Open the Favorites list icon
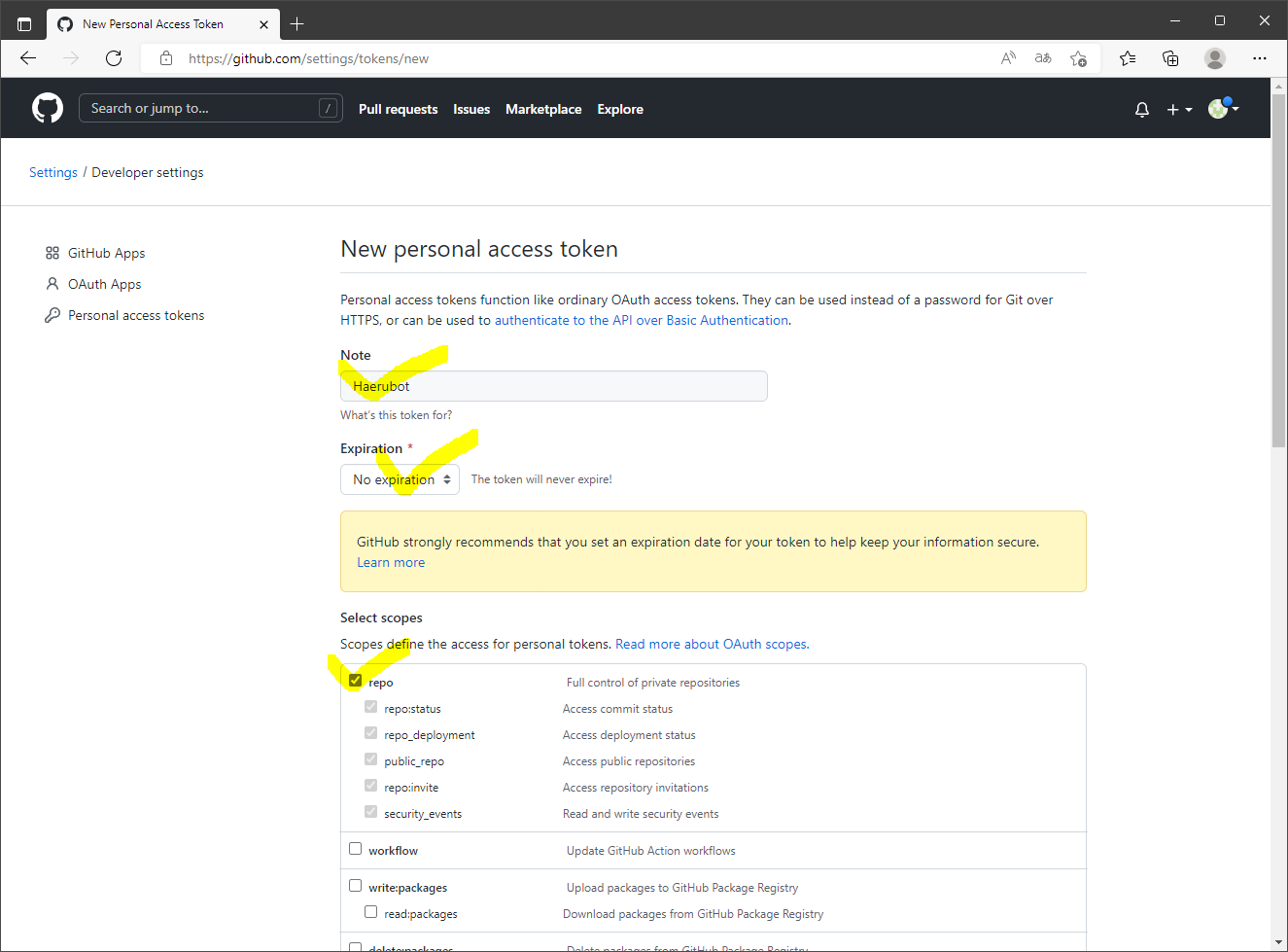This screenshot has height=952, width=1288. tap(1128, 58)
